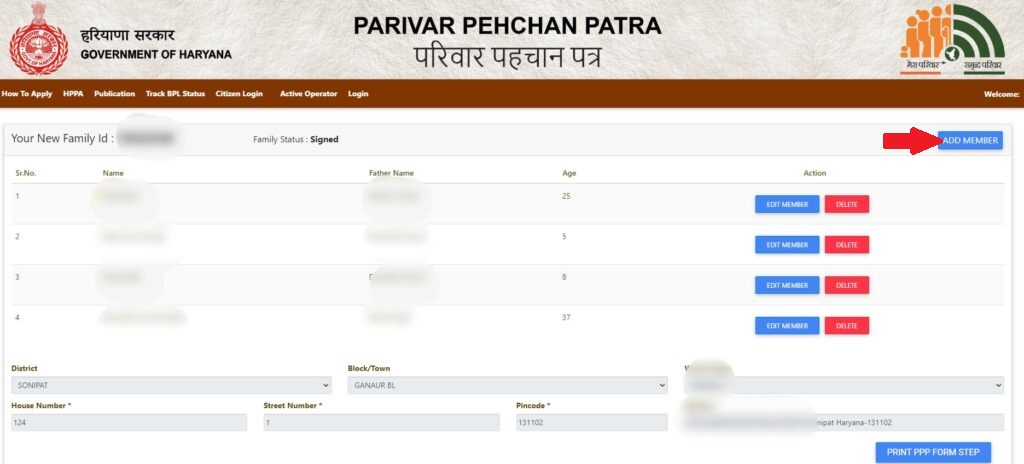Open the HPPA menu item

coord(73,94)
